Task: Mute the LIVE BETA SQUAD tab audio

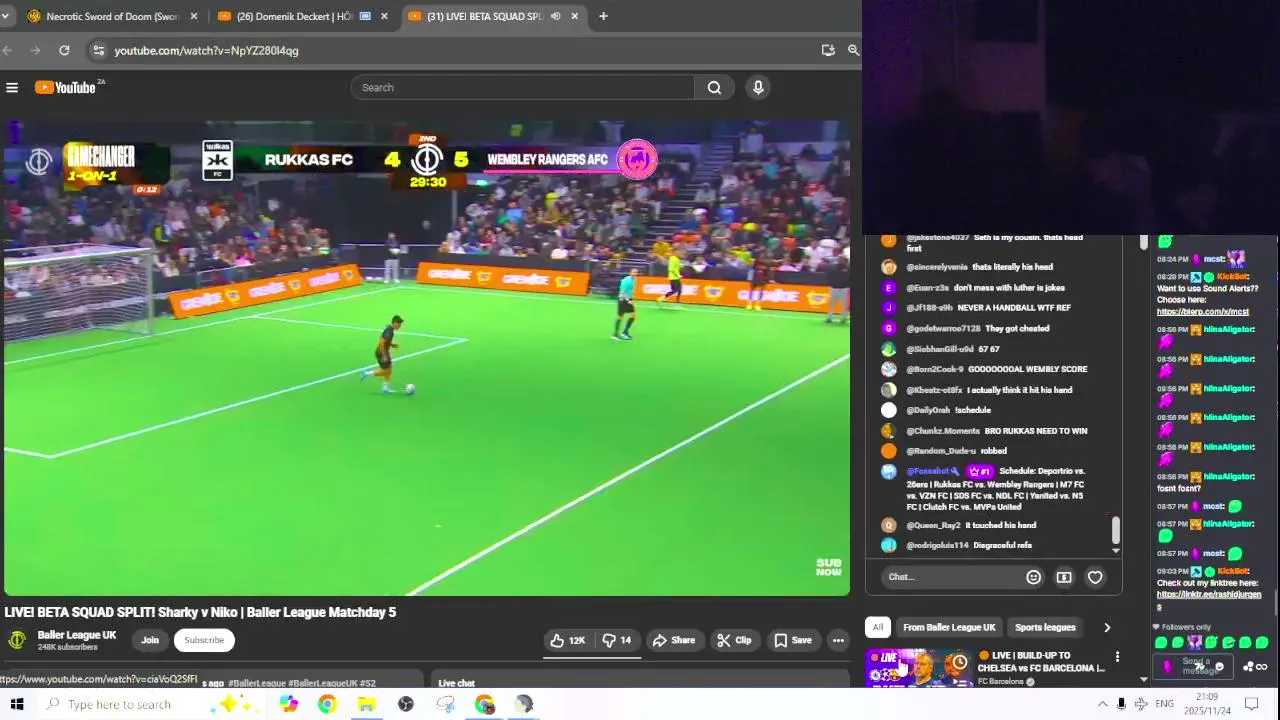Action: 555,16
